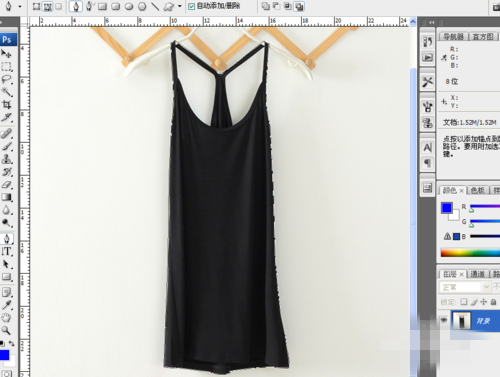Enable the lock all layer option
Viewport: 500px width, 377px height.
494,302
